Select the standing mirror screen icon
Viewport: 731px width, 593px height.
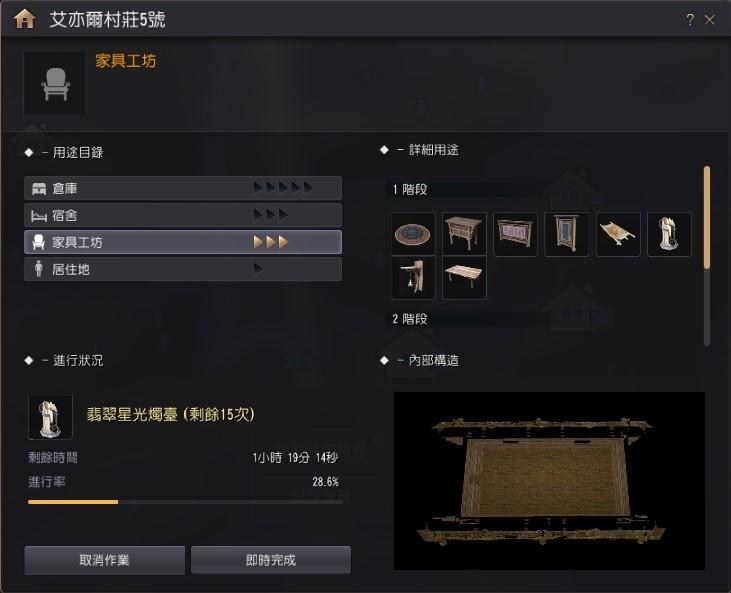coord(566,234)
